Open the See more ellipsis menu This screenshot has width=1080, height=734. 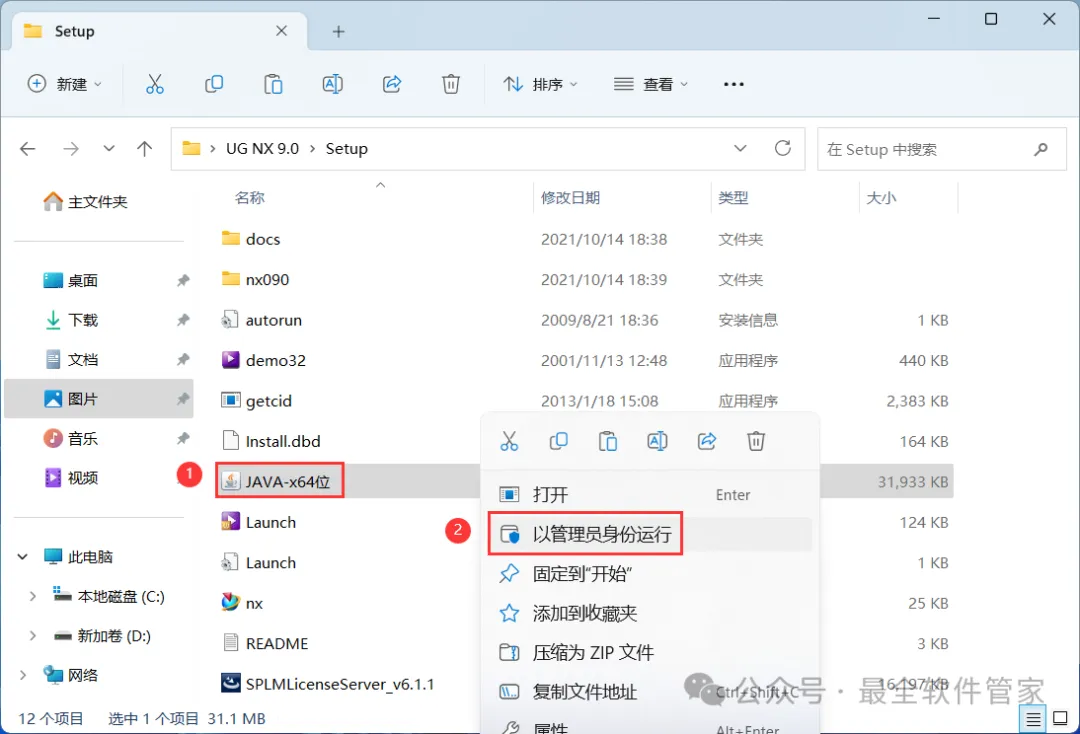(x=734, y=84)
